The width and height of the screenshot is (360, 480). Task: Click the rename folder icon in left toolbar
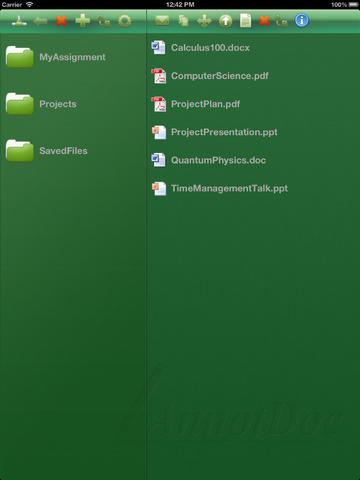[x=104, y=21]
